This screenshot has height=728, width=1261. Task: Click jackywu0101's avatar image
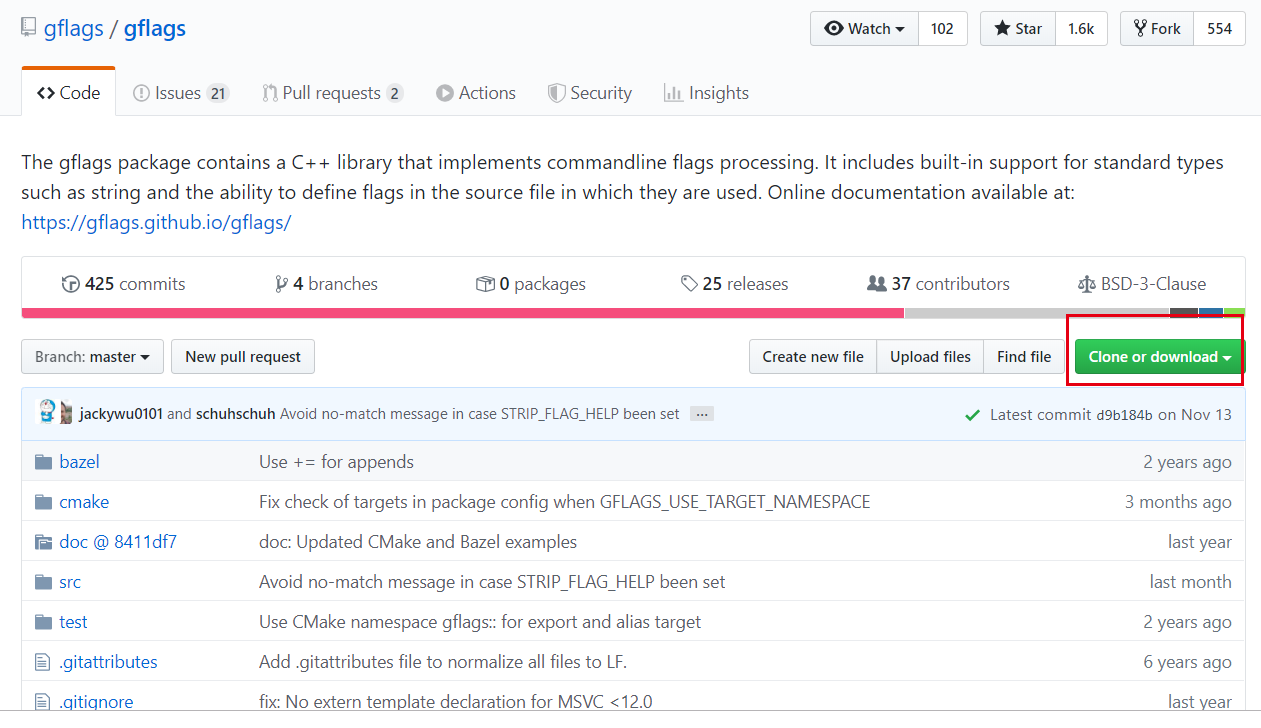tap(47, 412)
